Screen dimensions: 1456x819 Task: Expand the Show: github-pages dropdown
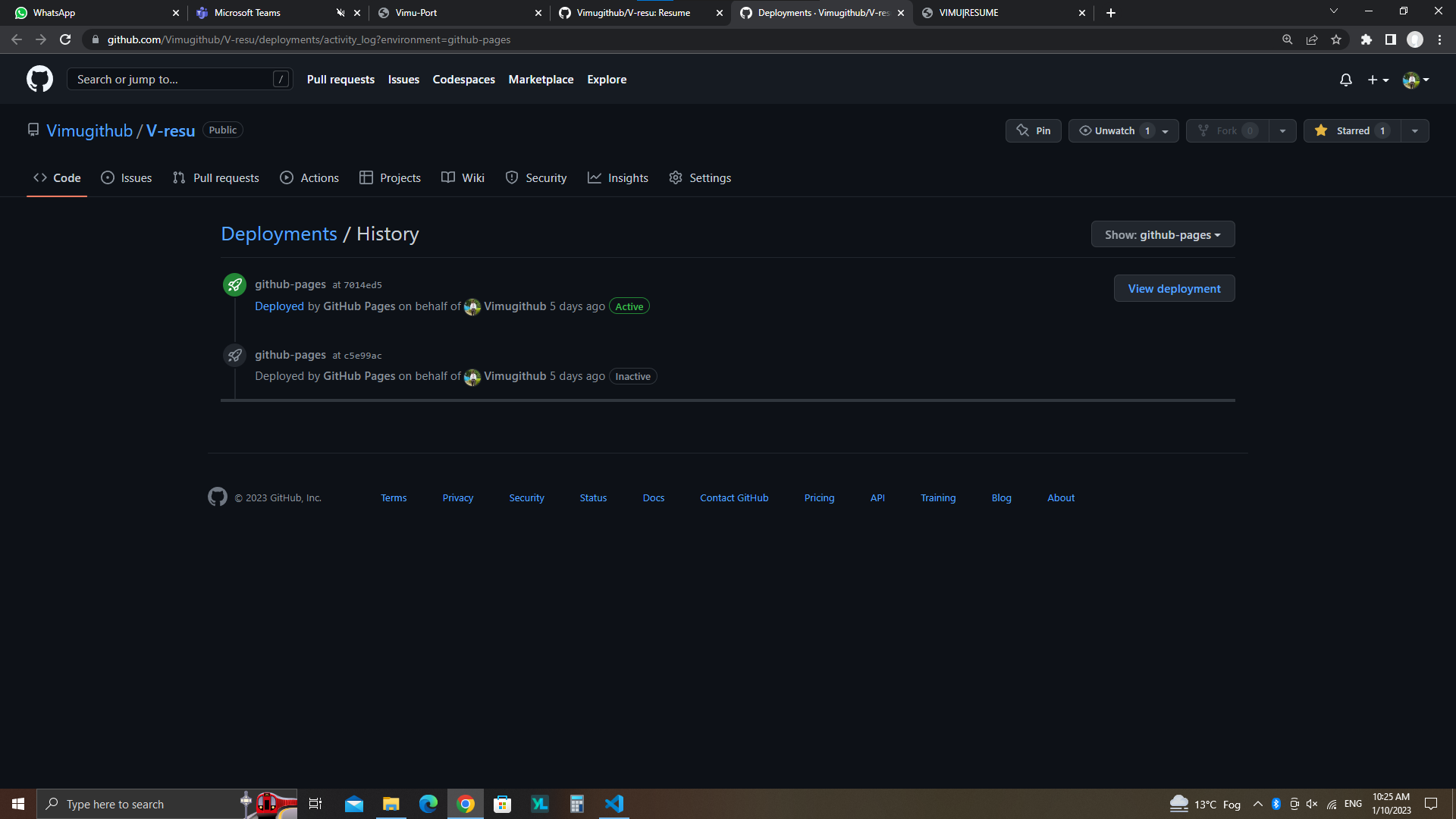[x=1162, y=234]
